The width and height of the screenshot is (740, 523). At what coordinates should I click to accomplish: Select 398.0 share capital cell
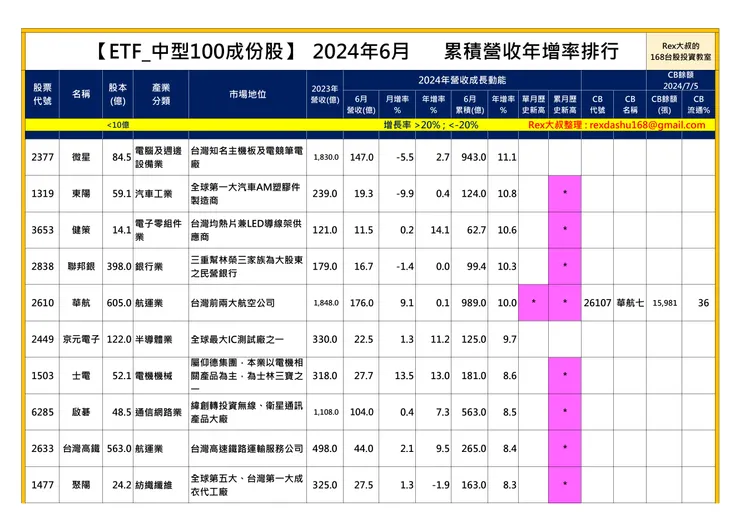118,266
